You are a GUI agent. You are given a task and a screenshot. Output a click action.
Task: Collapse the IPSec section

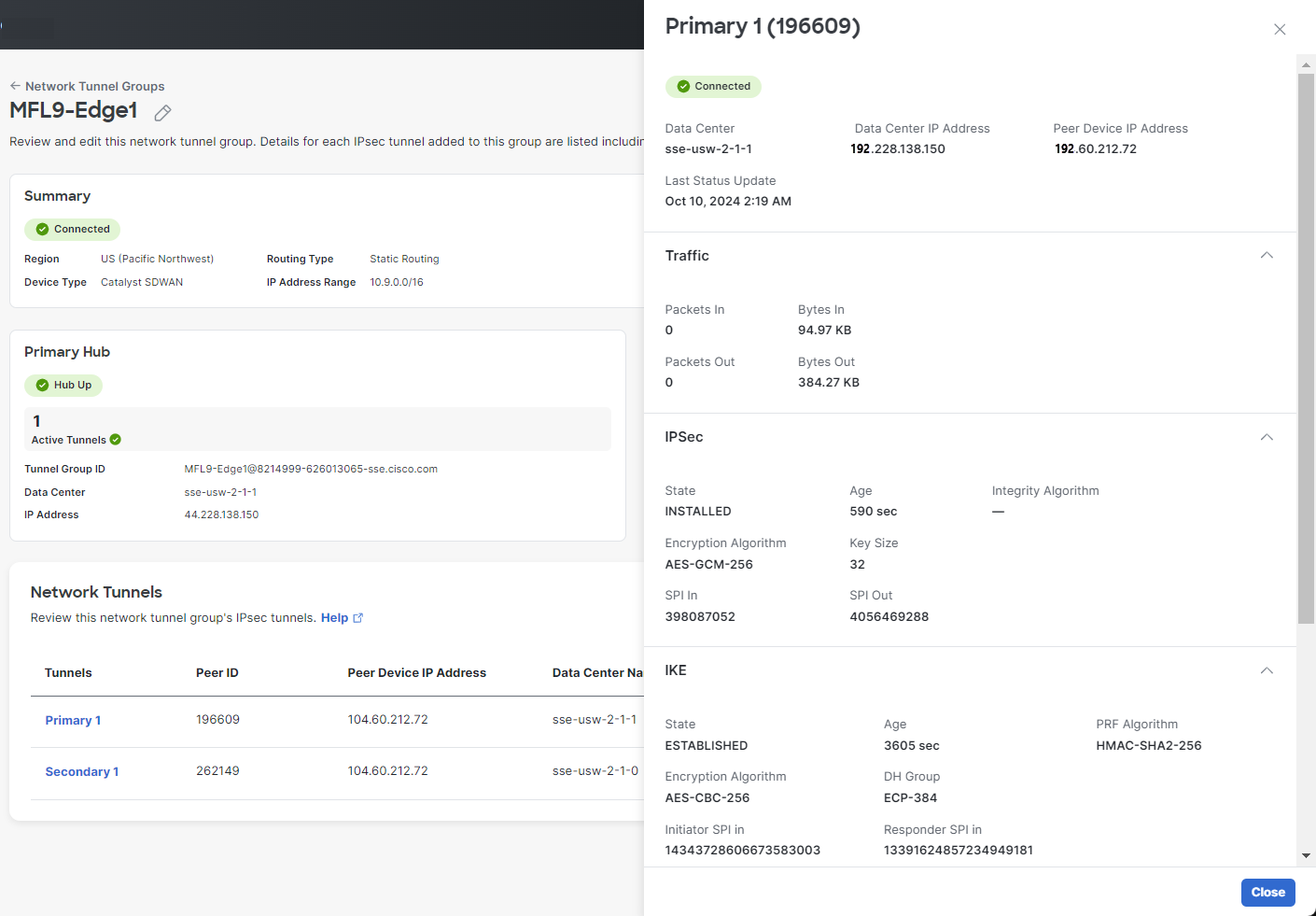tap(1267, 437)
